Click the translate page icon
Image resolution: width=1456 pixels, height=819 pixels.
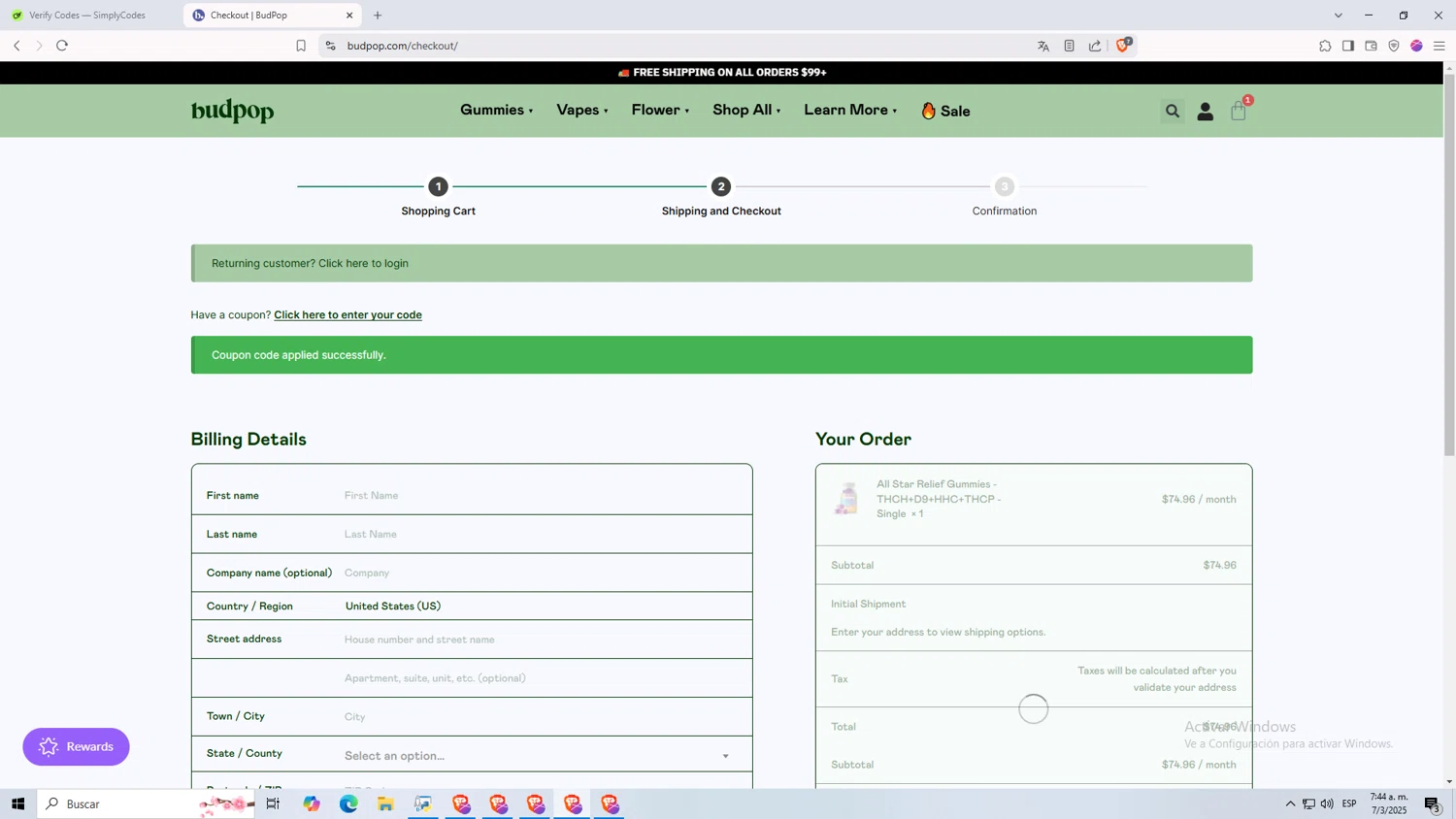pyautogui.click(x=1043, y=46)
